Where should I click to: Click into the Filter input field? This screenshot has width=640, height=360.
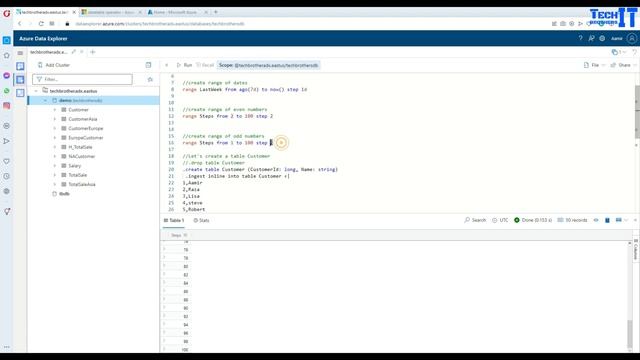pyautogui.click(x=82, y=79)
